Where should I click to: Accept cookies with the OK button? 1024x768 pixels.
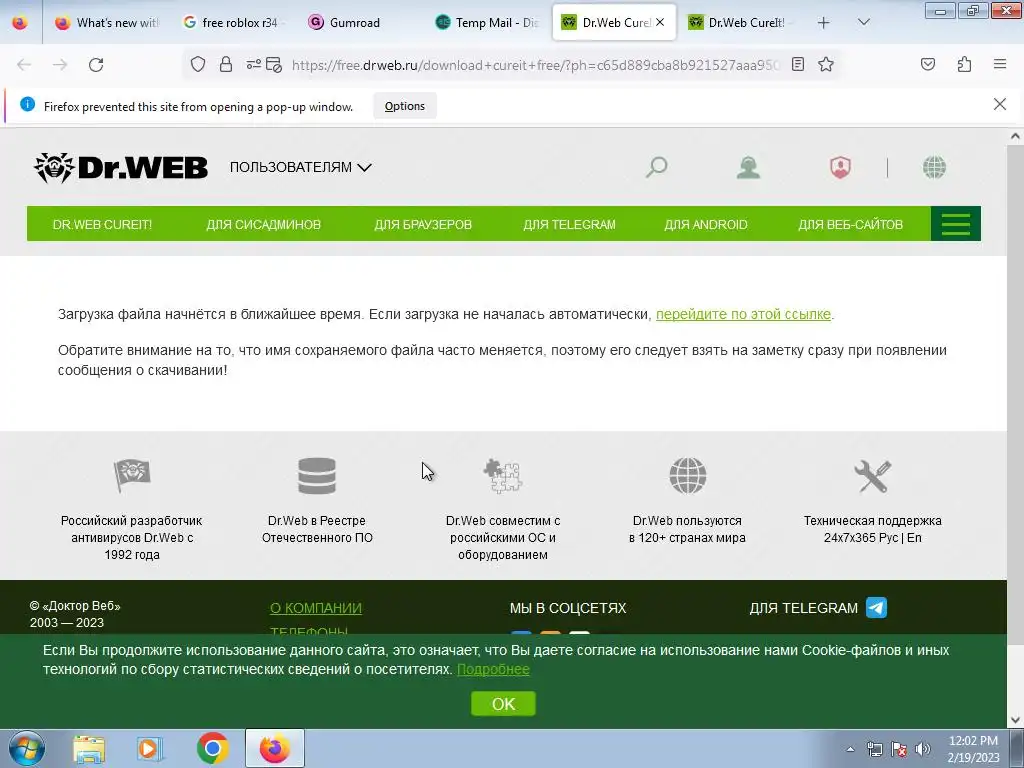[503, 704]
